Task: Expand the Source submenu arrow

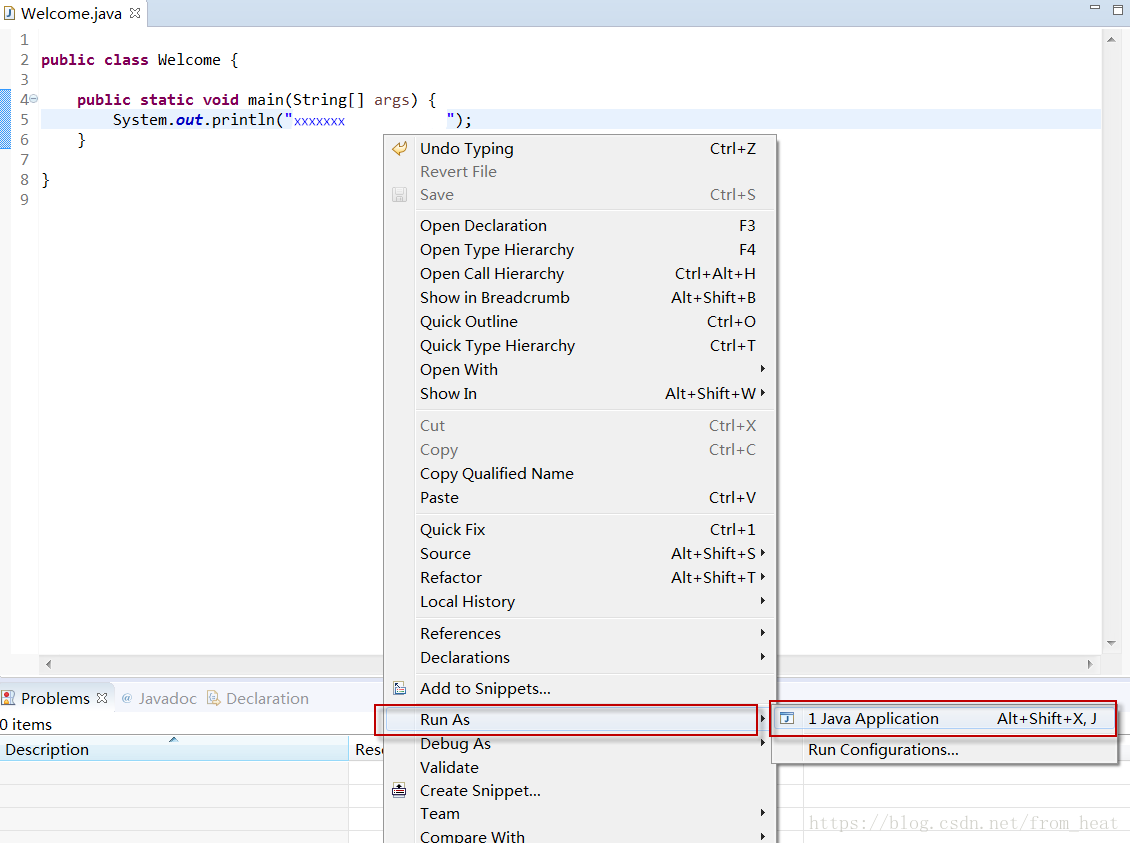Action: coord(762,553)
